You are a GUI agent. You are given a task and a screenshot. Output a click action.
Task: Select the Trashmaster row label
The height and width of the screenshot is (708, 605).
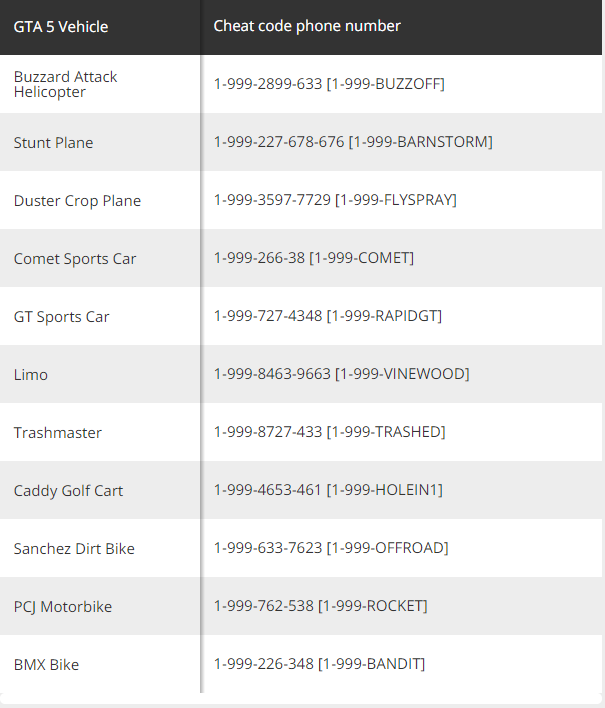[58, 433]
